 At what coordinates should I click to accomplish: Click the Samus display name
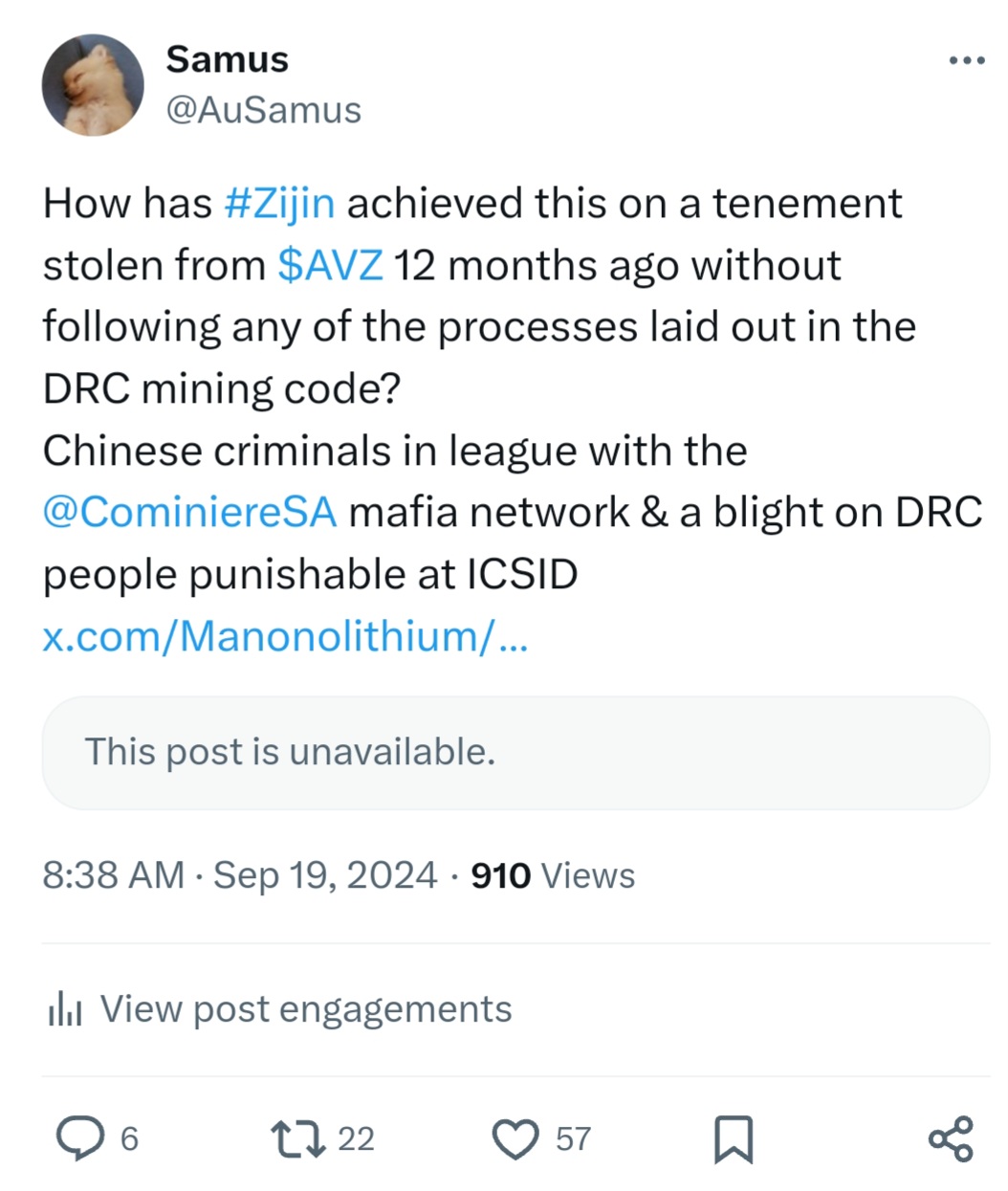(227, 59)
